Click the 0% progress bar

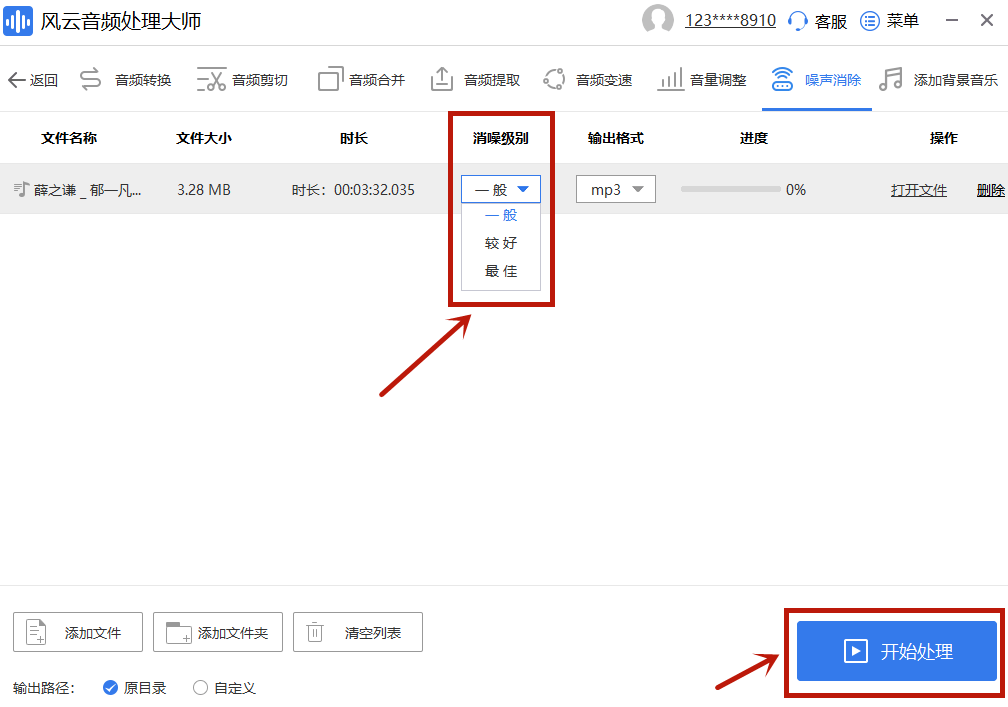(730, 188)
